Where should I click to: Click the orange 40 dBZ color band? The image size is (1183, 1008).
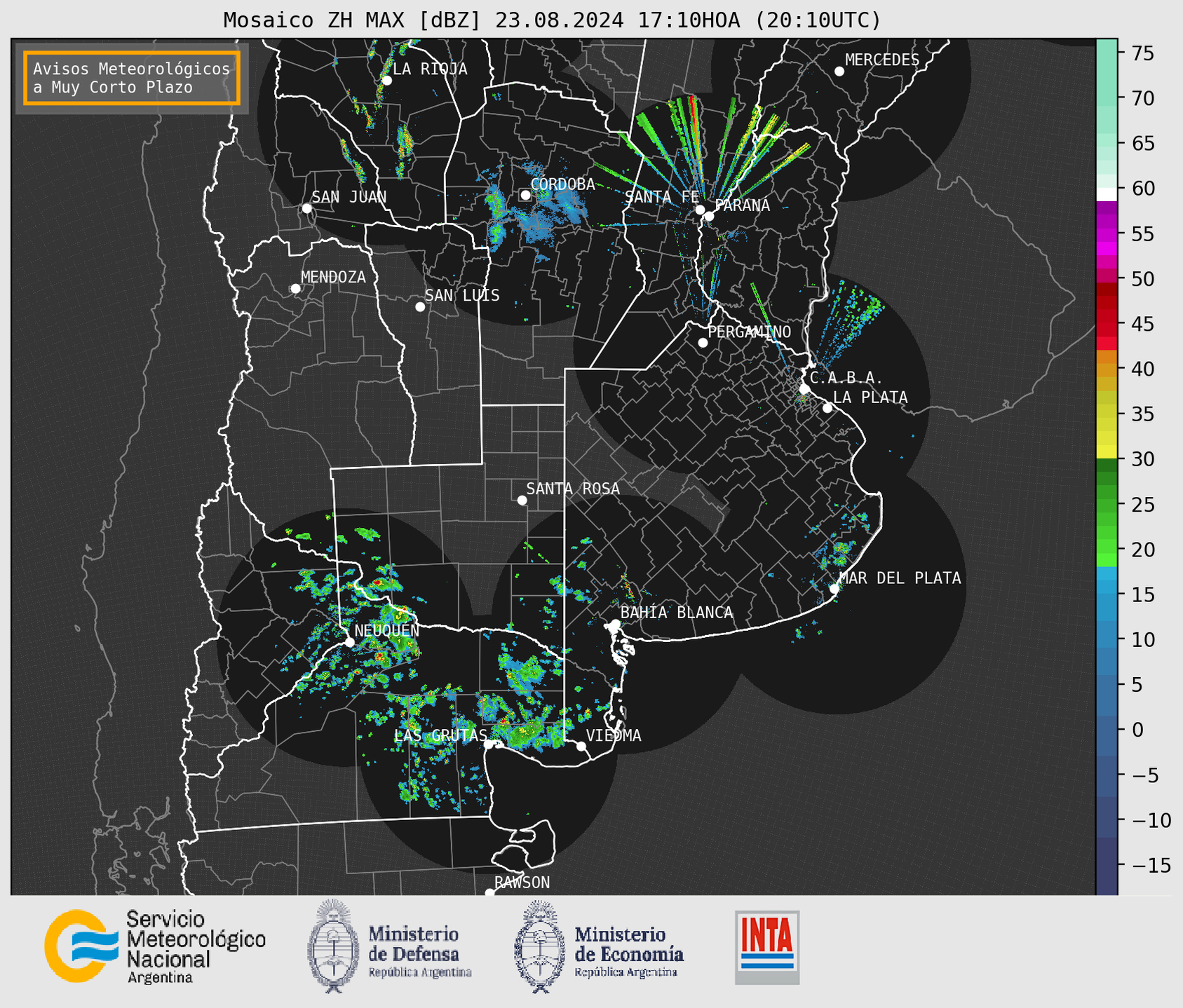coord(1107,369)
